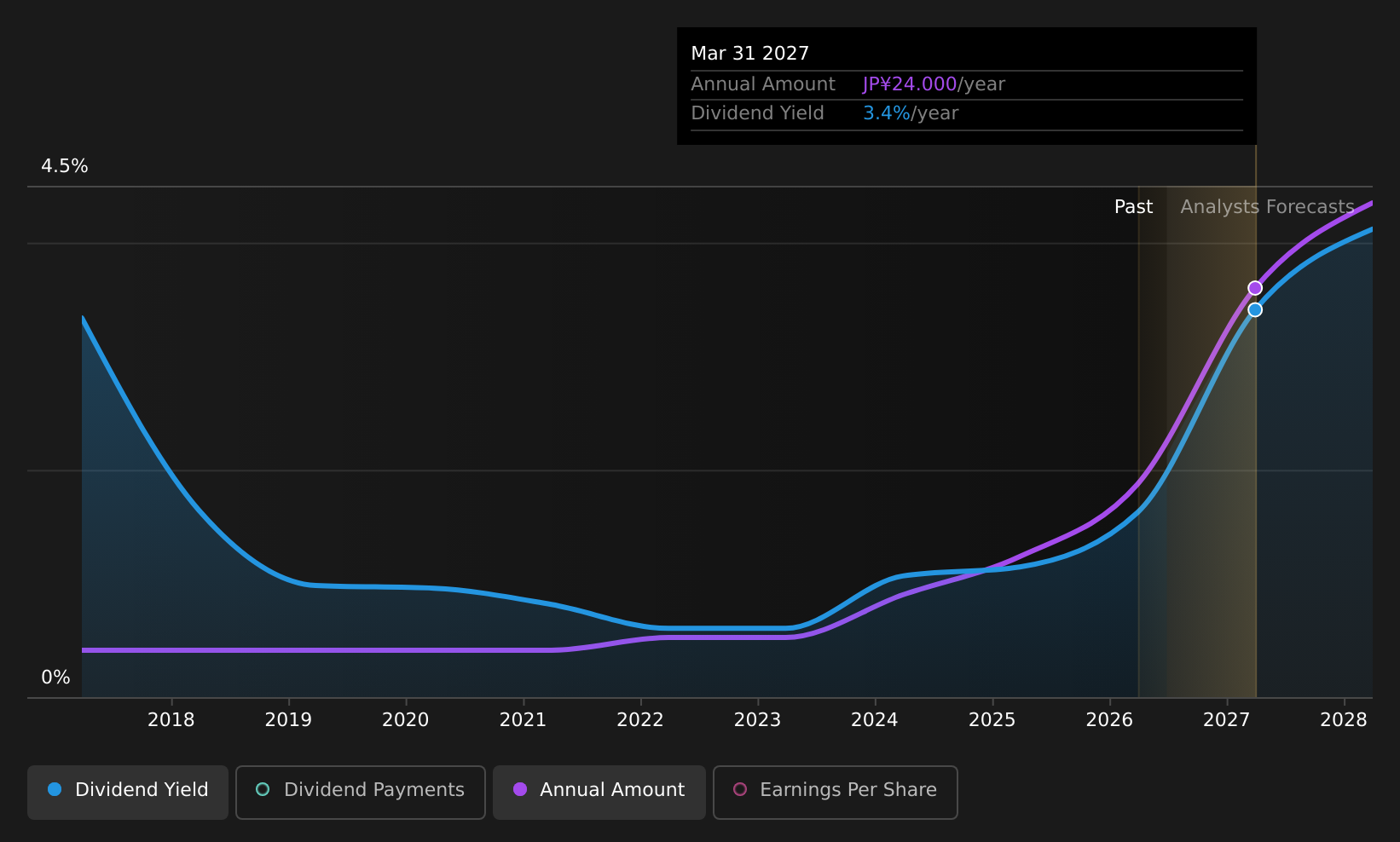Click the blue Dividend Yield data point marker
This screenshot has height=842, width=1400.
tap(1255, 309)
